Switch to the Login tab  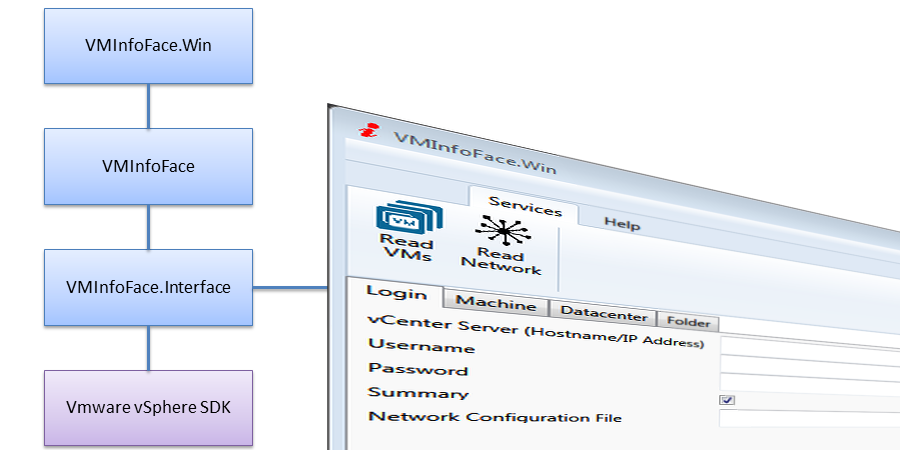click(396, 293)
